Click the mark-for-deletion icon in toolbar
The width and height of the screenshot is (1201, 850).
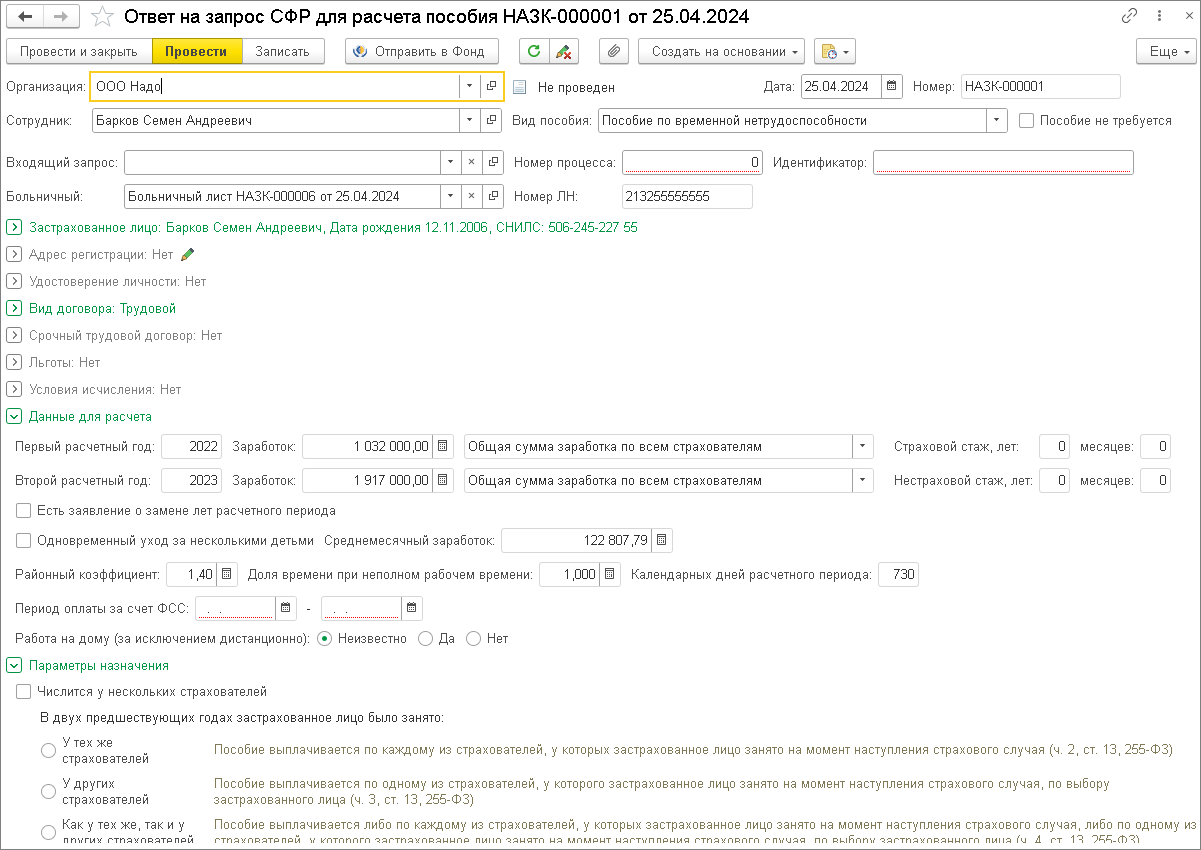[x=564, y=52]
